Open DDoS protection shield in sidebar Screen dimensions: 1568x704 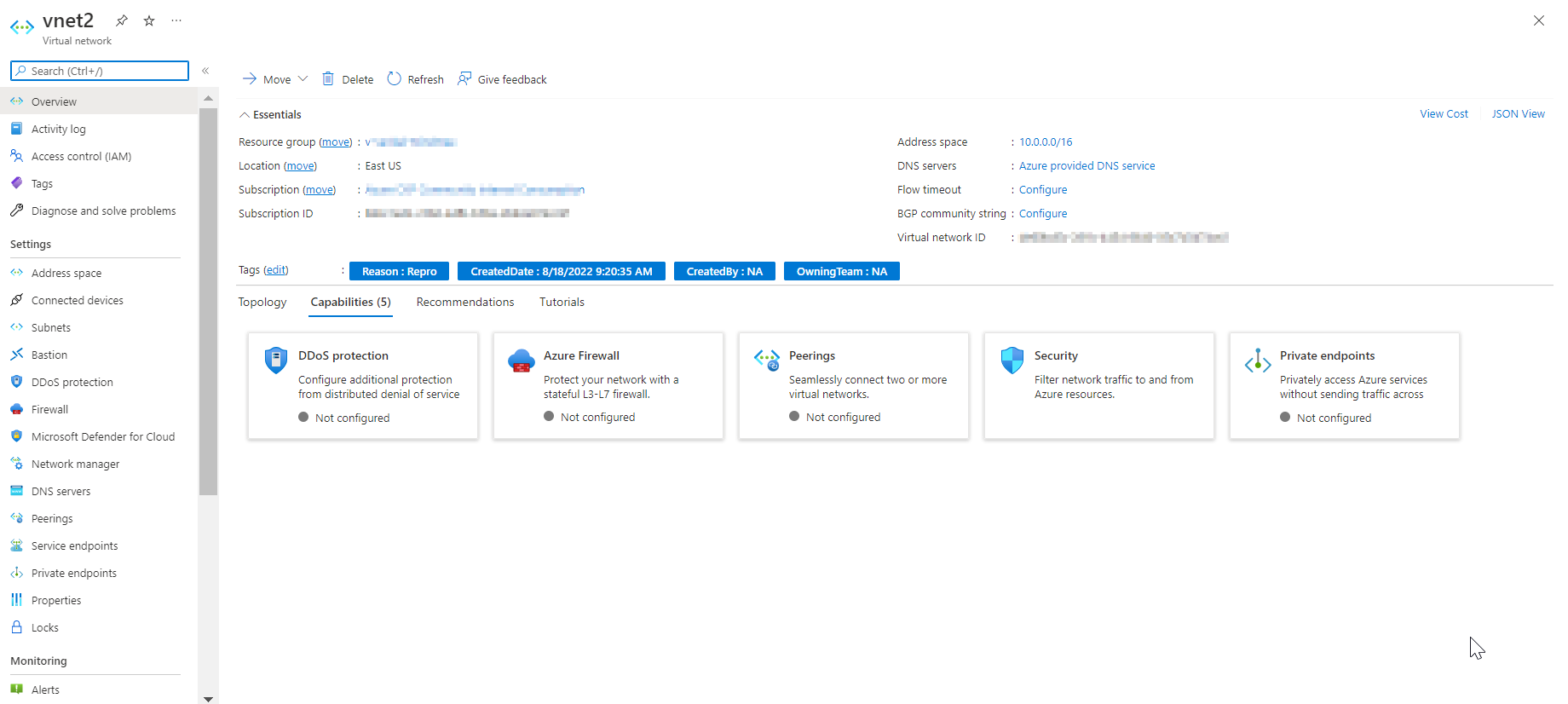pos(16,382)
